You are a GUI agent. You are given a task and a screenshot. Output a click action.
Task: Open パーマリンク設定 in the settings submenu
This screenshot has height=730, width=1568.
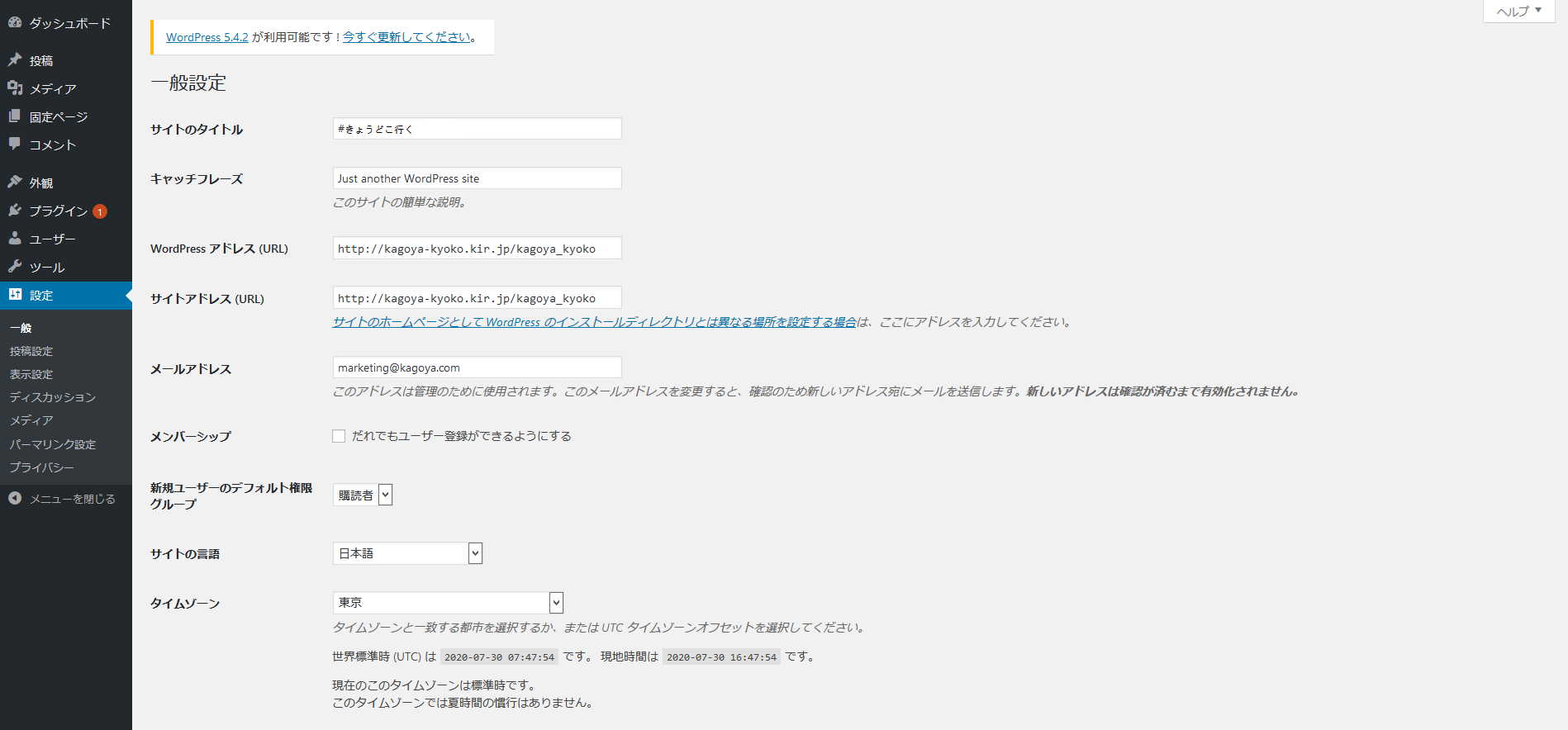point(53,444)
